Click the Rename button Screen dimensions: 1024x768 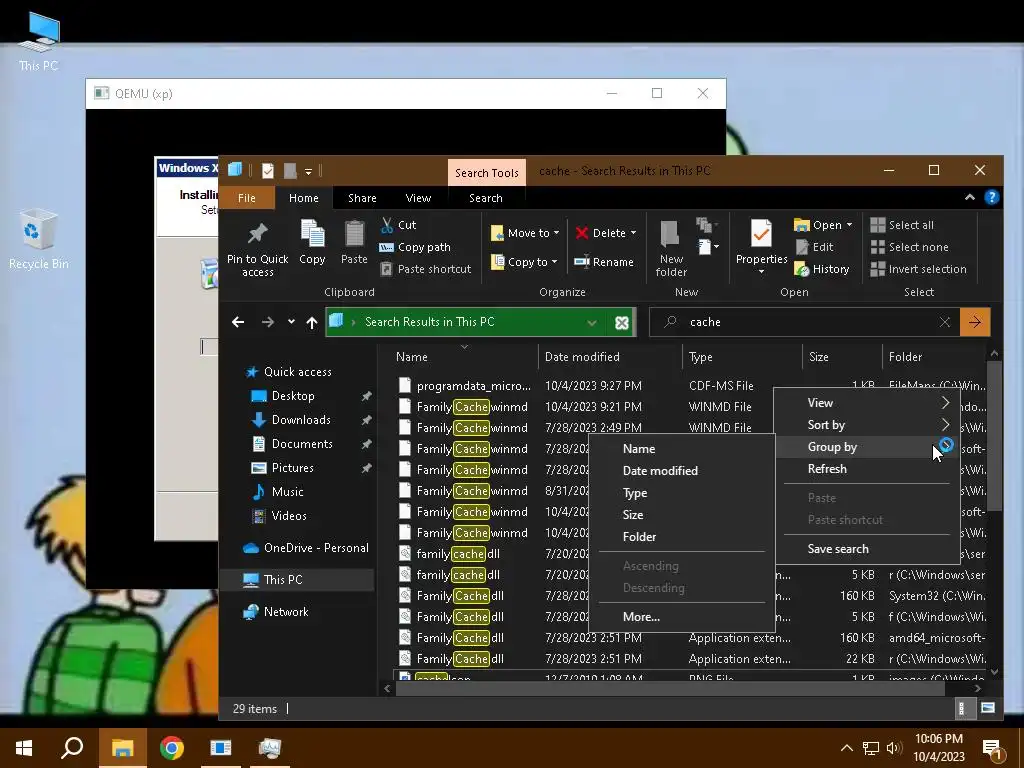click(x=604, y=262)
